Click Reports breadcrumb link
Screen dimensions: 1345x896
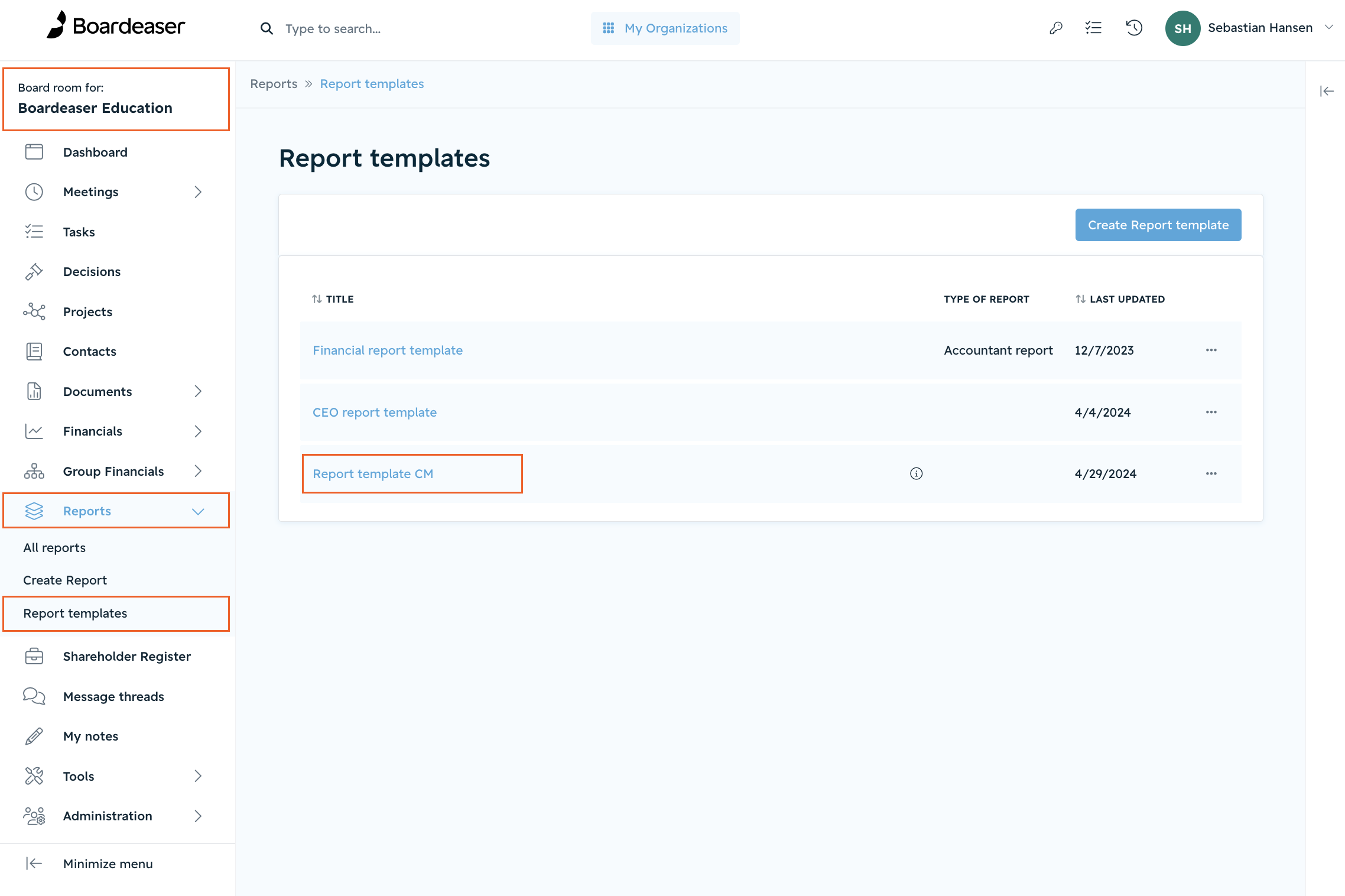(274, 84)
